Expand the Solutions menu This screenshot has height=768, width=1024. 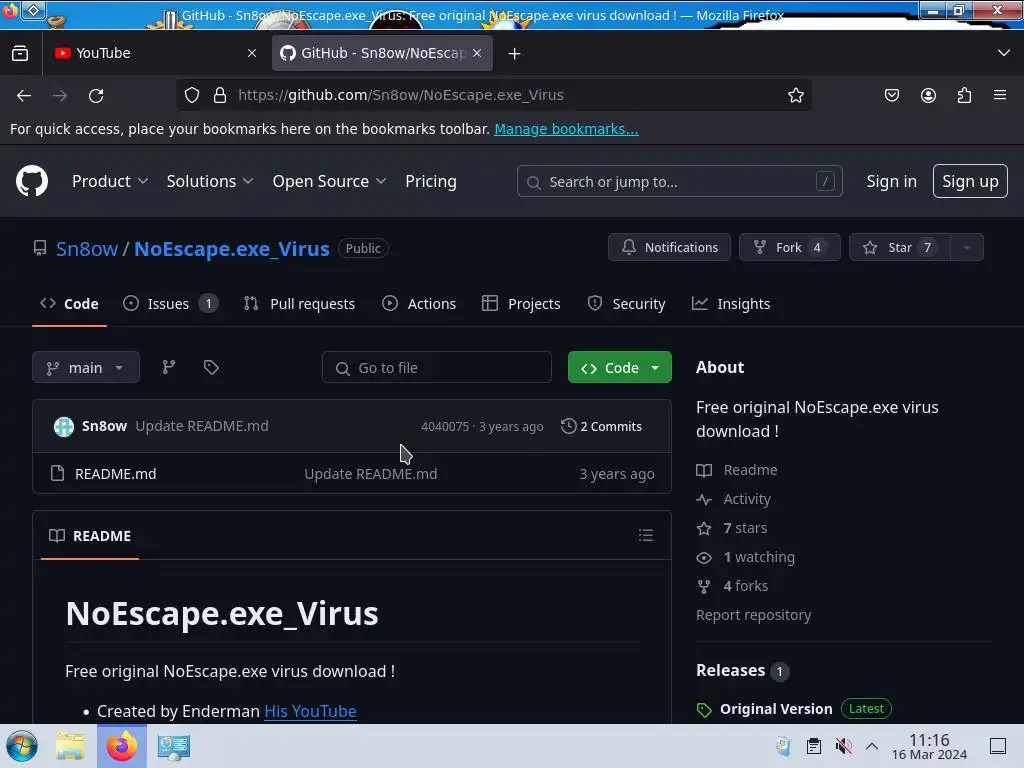point(210,182)
